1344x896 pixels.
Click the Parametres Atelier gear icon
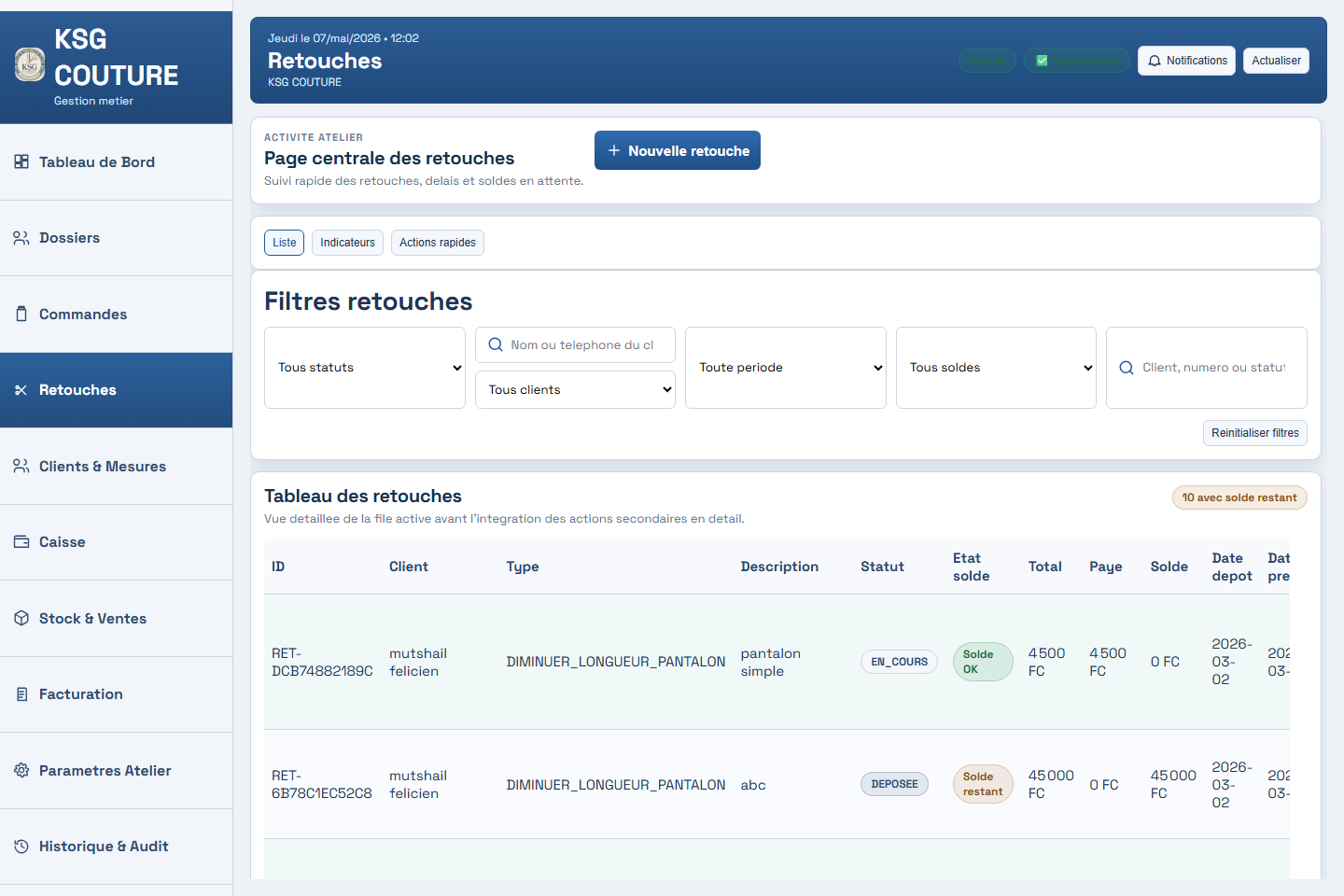[x=21, y=770]
